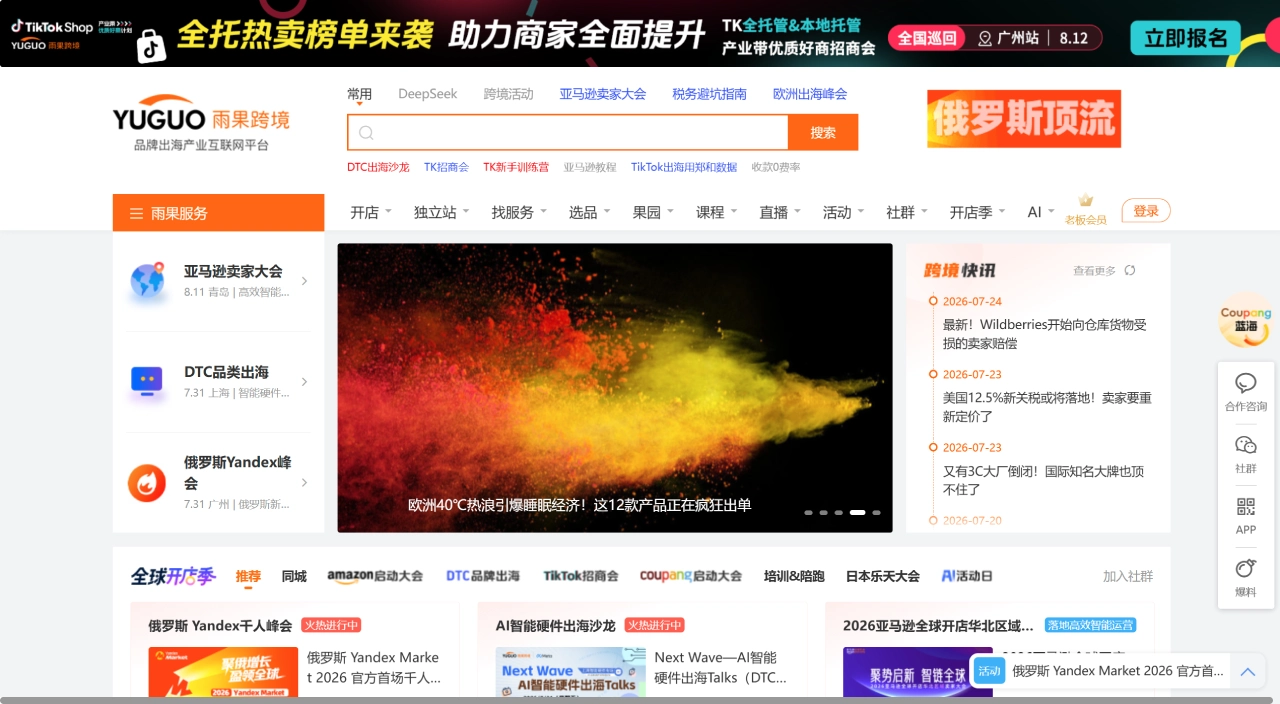
Task: Expand the 独立站 dropdown menu
Action: (442, 212)
